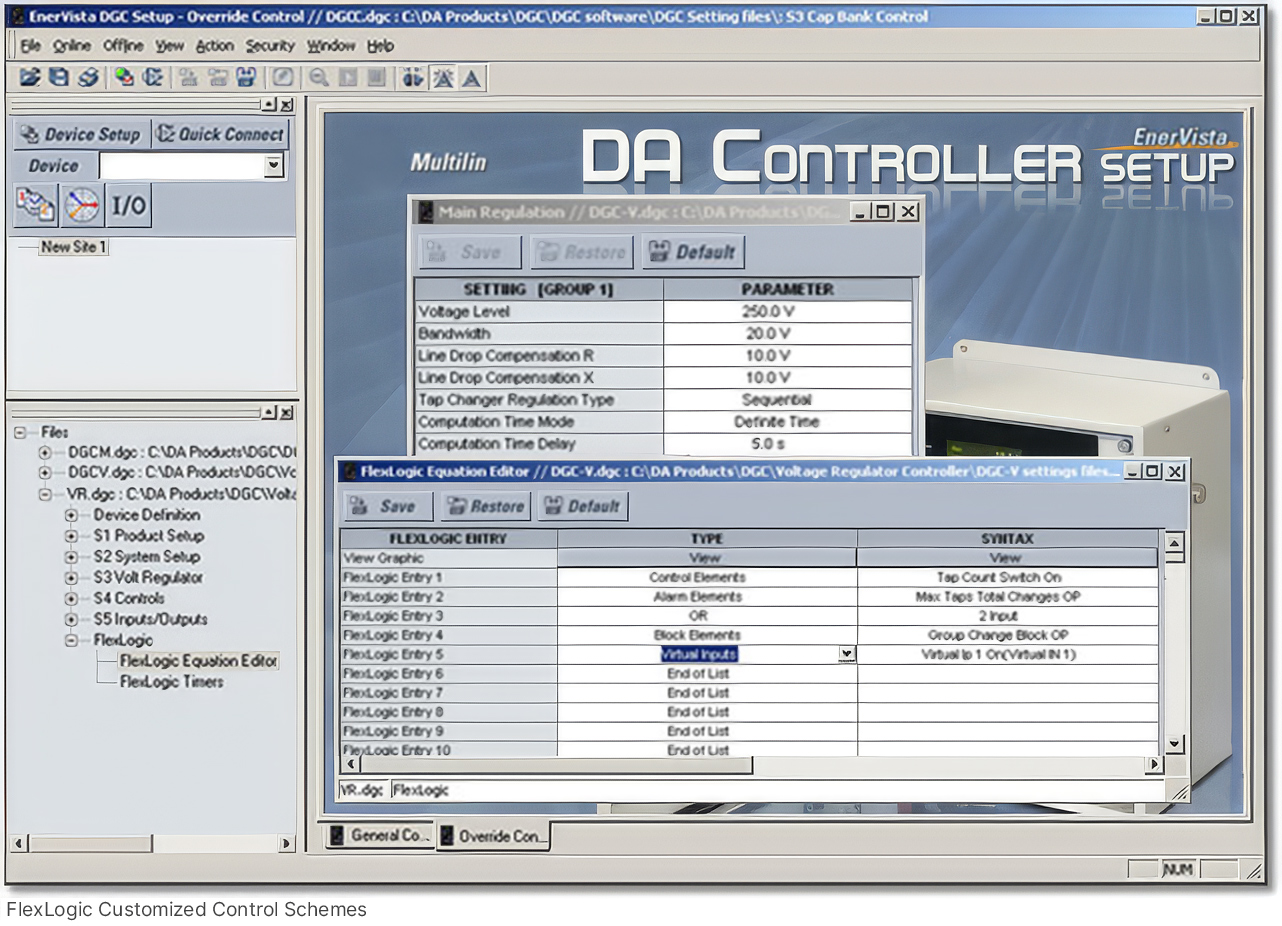The image size is (1282, 926).
Task: Expand the Device Definition node
Action: click(x=71, y=515)
